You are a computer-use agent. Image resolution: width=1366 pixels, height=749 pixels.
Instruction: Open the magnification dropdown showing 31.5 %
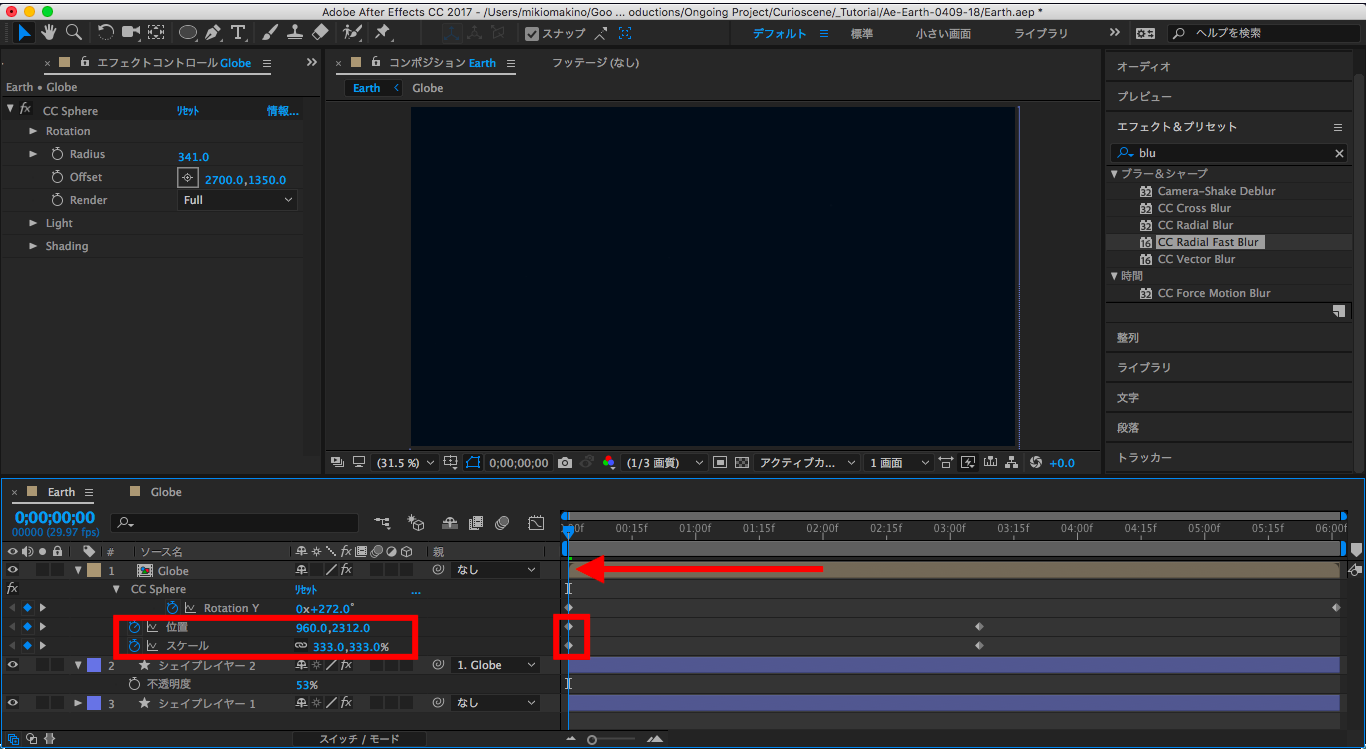click(x=404, y=463)
